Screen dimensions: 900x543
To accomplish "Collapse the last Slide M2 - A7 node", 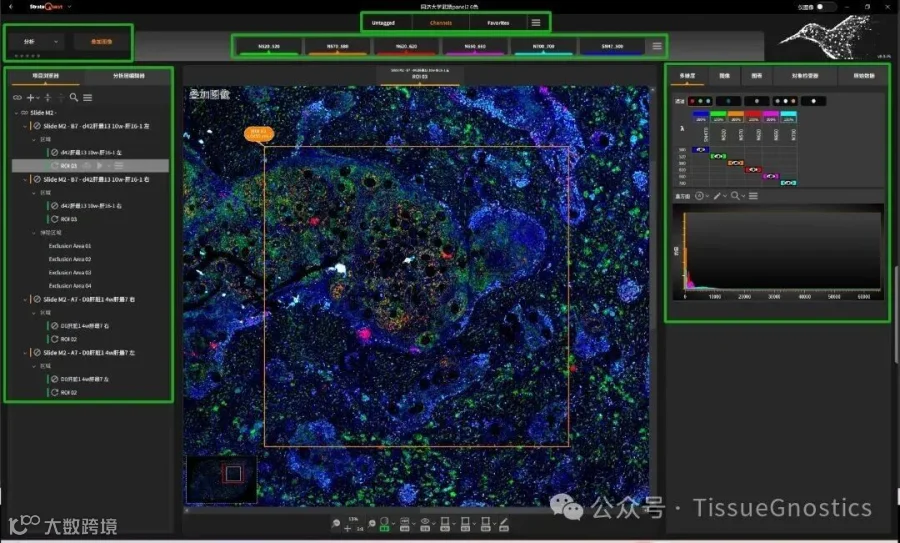I will (x=25, y=352).
